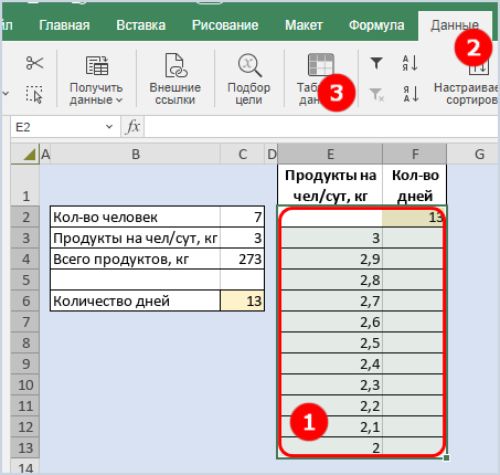Viewport: 500px width, 475px height.
Task: Click the Name Box showing E2
Action: [x=57, y=127]
